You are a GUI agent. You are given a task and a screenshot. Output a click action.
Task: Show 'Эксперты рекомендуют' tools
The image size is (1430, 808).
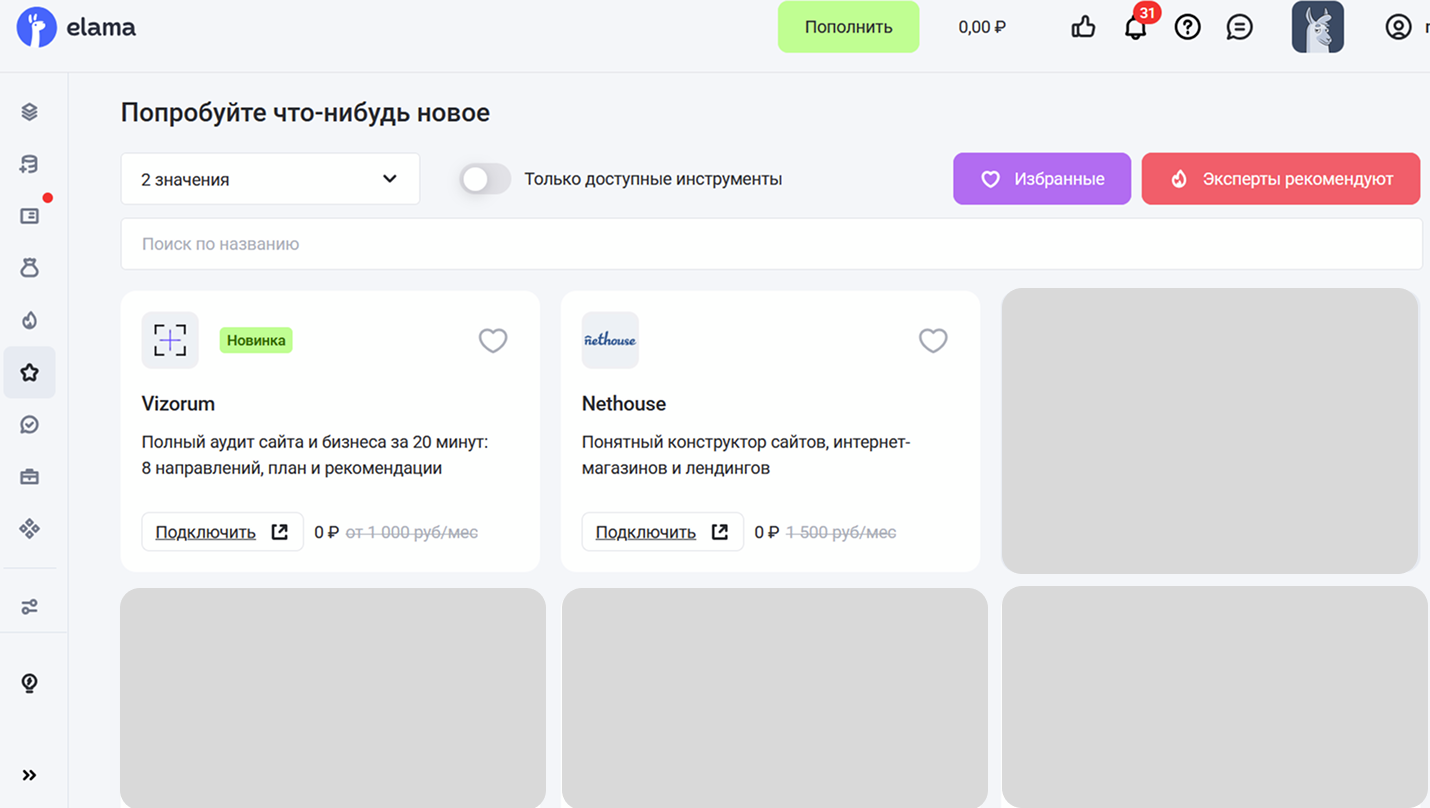[1281, 179]
